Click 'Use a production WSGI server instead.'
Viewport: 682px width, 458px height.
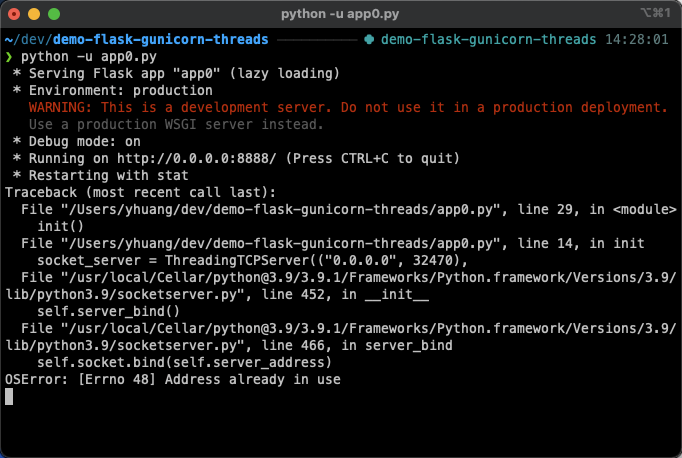[x=176, y=125]
